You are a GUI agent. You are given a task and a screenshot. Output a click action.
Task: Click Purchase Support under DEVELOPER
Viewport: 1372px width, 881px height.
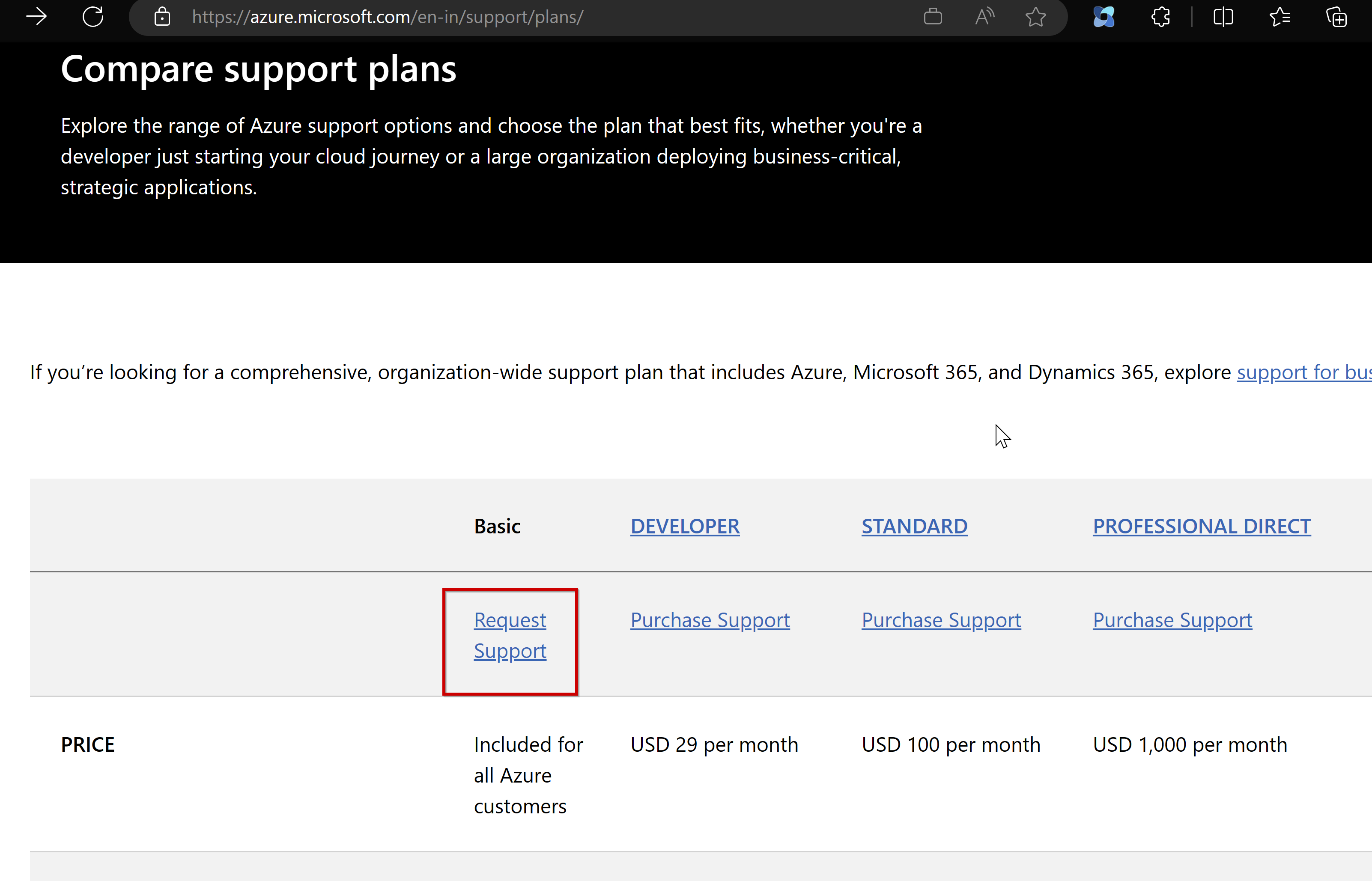tap(710, 620)
